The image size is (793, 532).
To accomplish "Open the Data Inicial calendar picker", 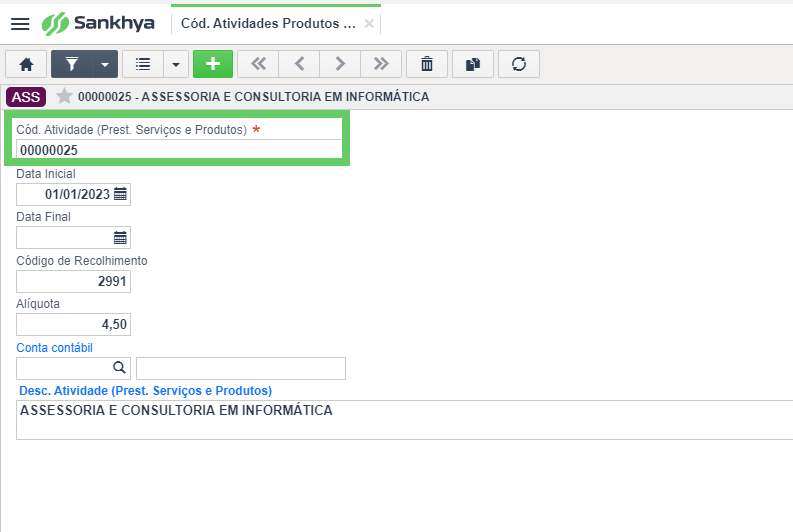I will (x=120, y=194).
